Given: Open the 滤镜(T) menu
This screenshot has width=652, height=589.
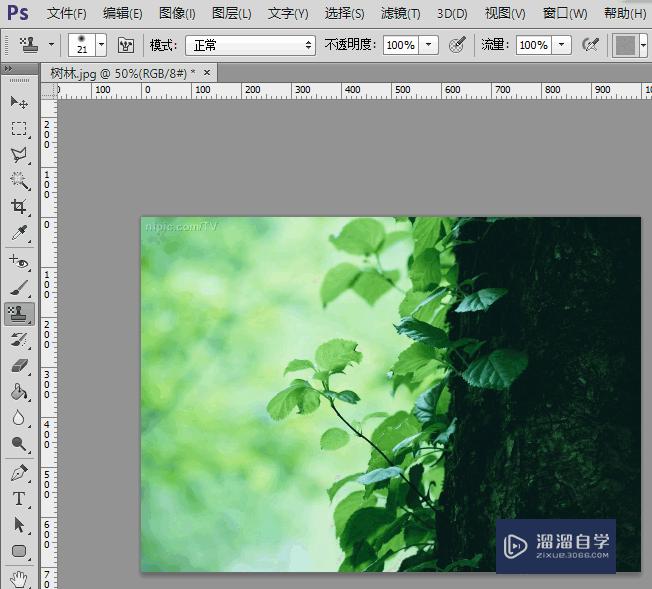Looking at the screenshot, I should (401, 14).
